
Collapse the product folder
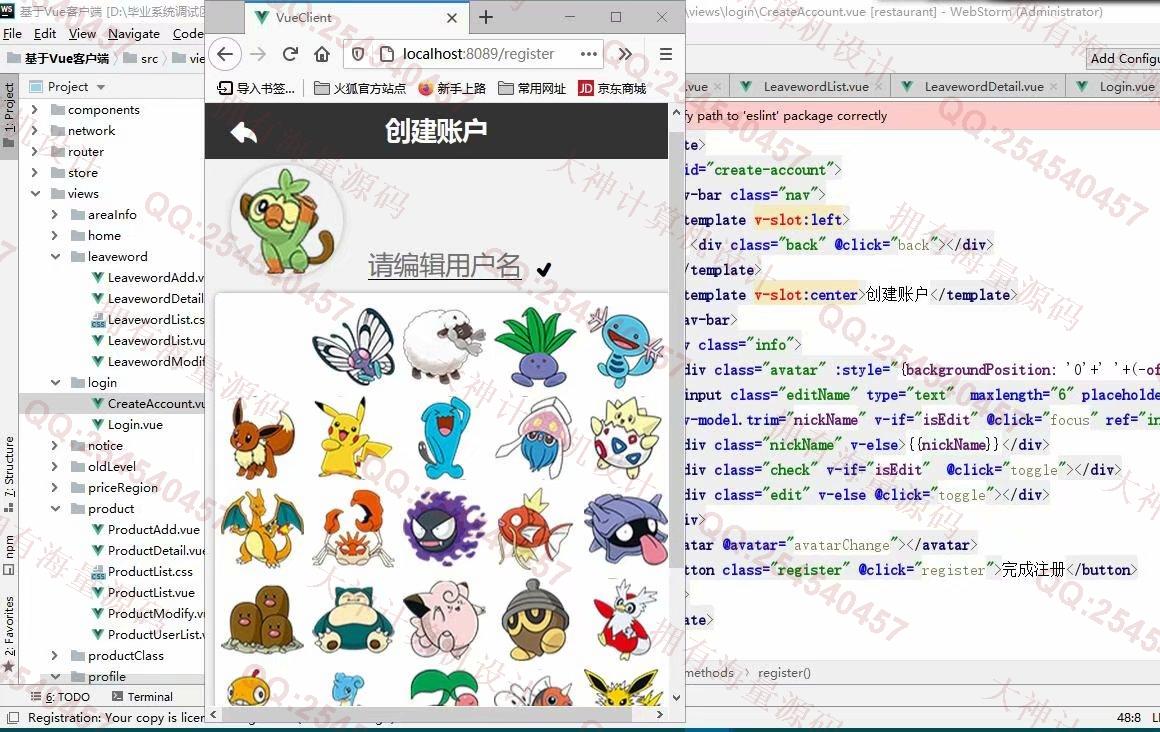click(55, 508)
